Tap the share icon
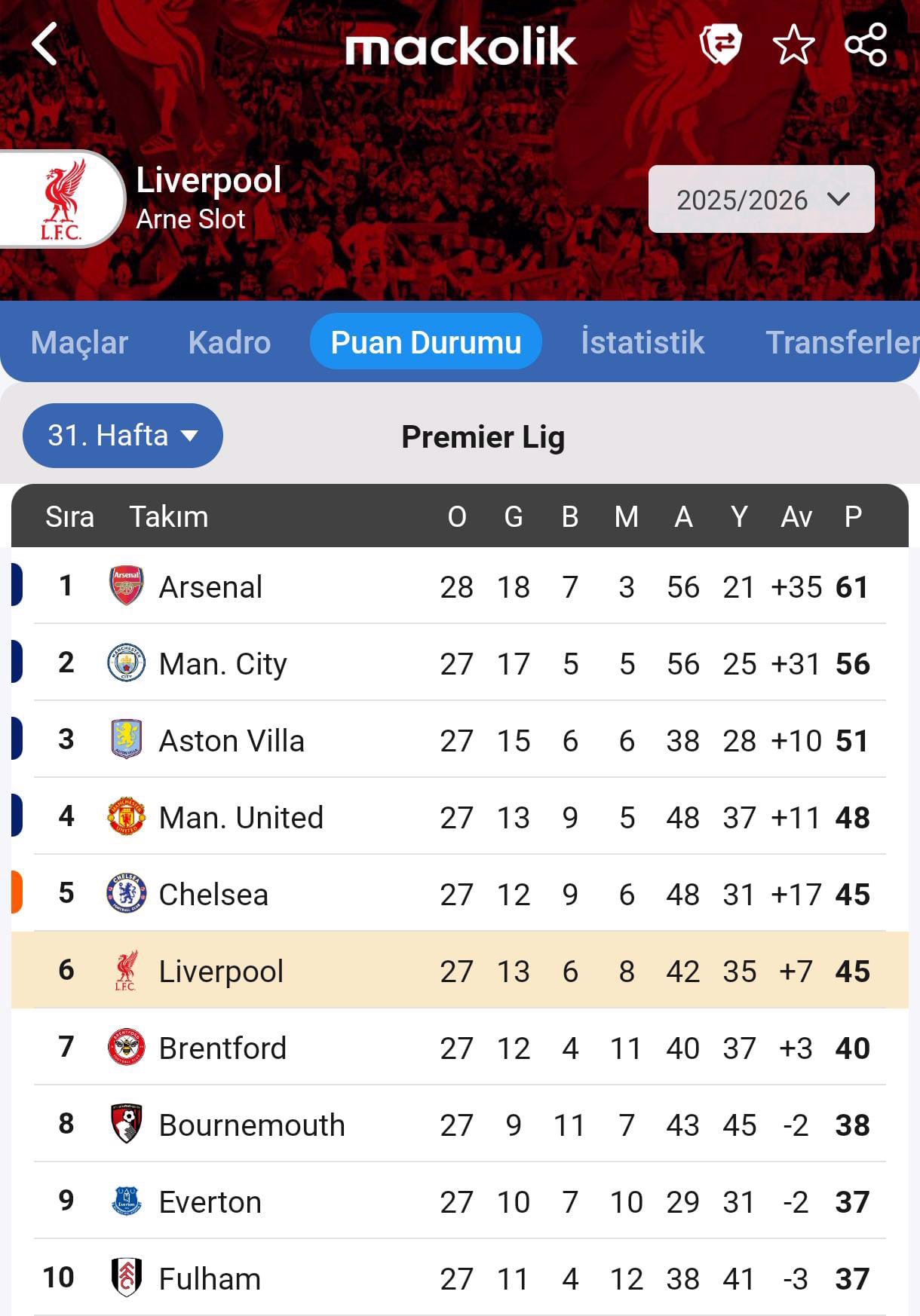The image size is (920, 1316). pos(866,44)
